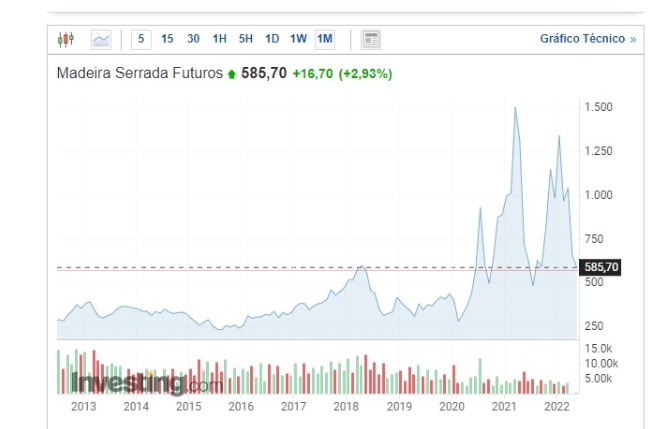The height and width of the screenshot is (429, 661).
Task: Click the 585,70 current price tag on axis
Action: pyautogui.click(x=602, y=267)
